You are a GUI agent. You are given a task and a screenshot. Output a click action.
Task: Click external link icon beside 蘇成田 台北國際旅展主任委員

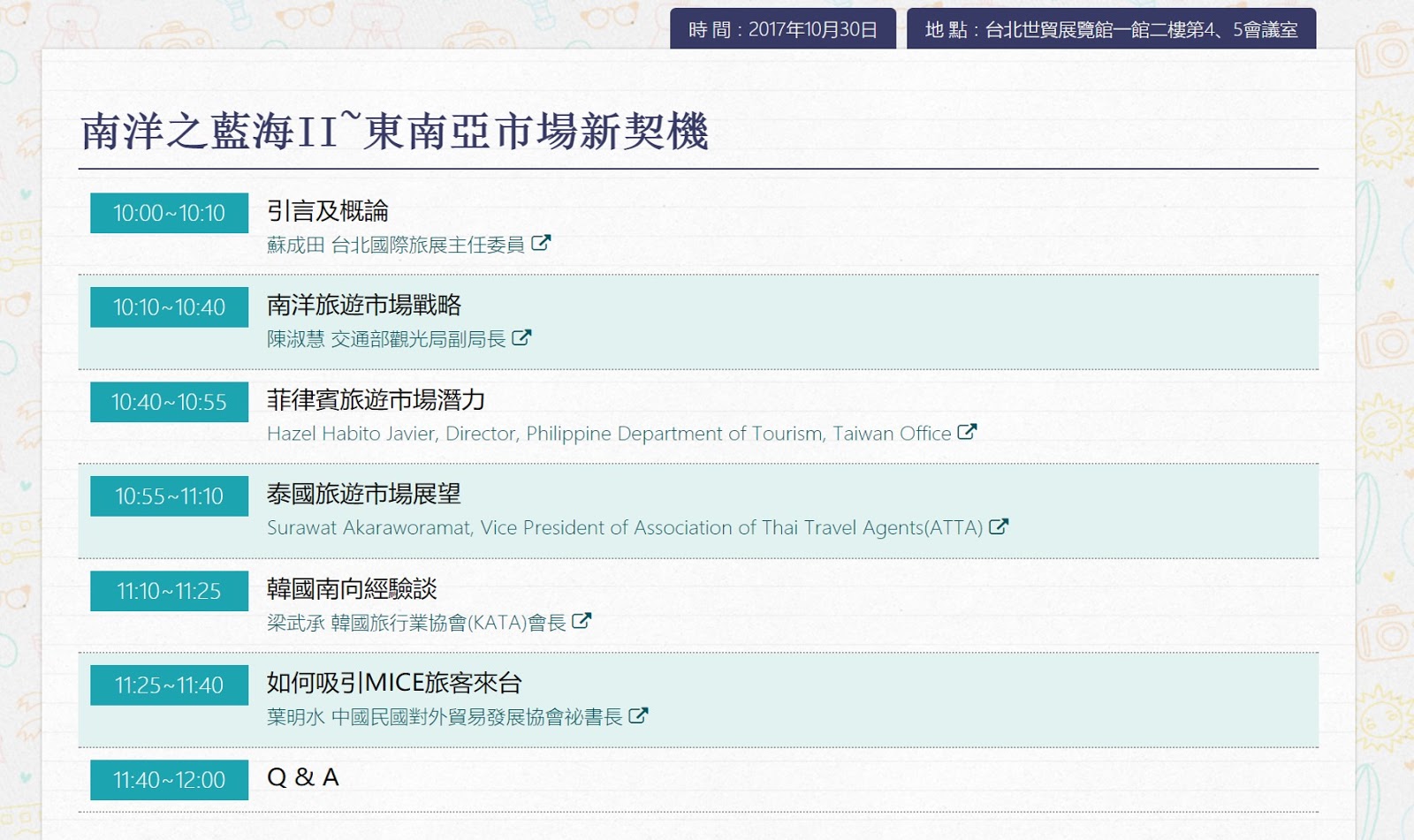[541, 243]
